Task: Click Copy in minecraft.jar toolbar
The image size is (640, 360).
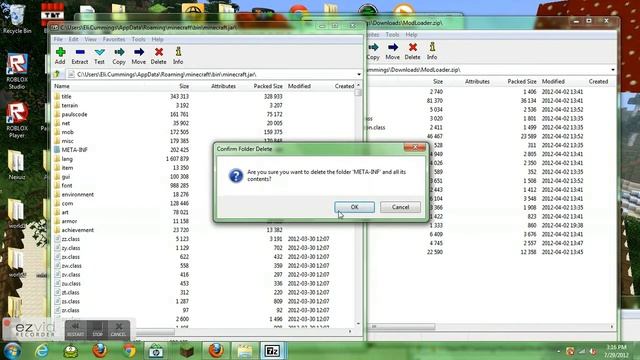Action: click(119, 56)
